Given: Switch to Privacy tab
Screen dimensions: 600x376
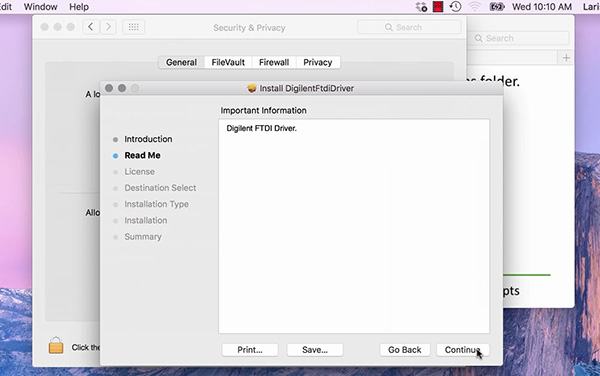Looking at the screenshot, I should (x=318, y=62).
